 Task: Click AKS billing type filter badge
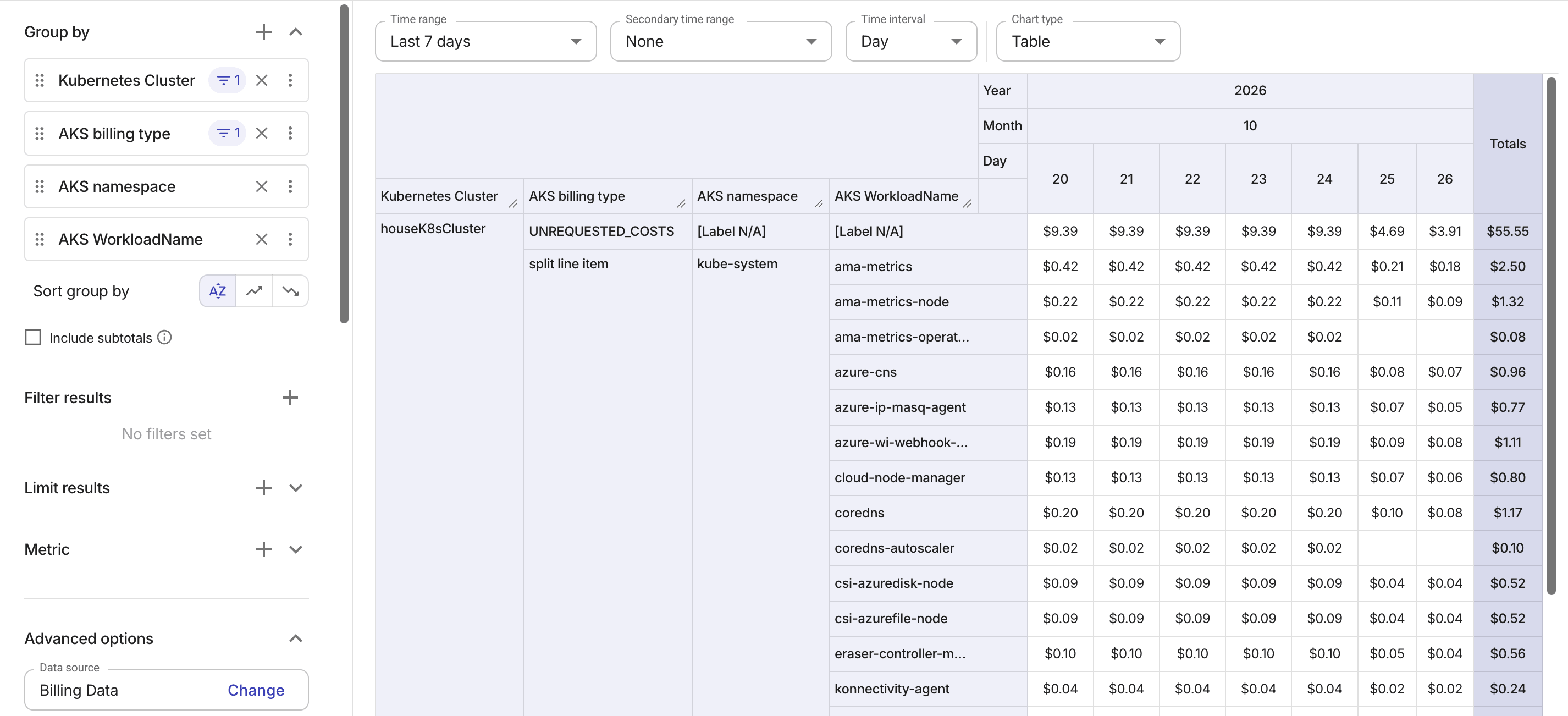coord(228,133)
